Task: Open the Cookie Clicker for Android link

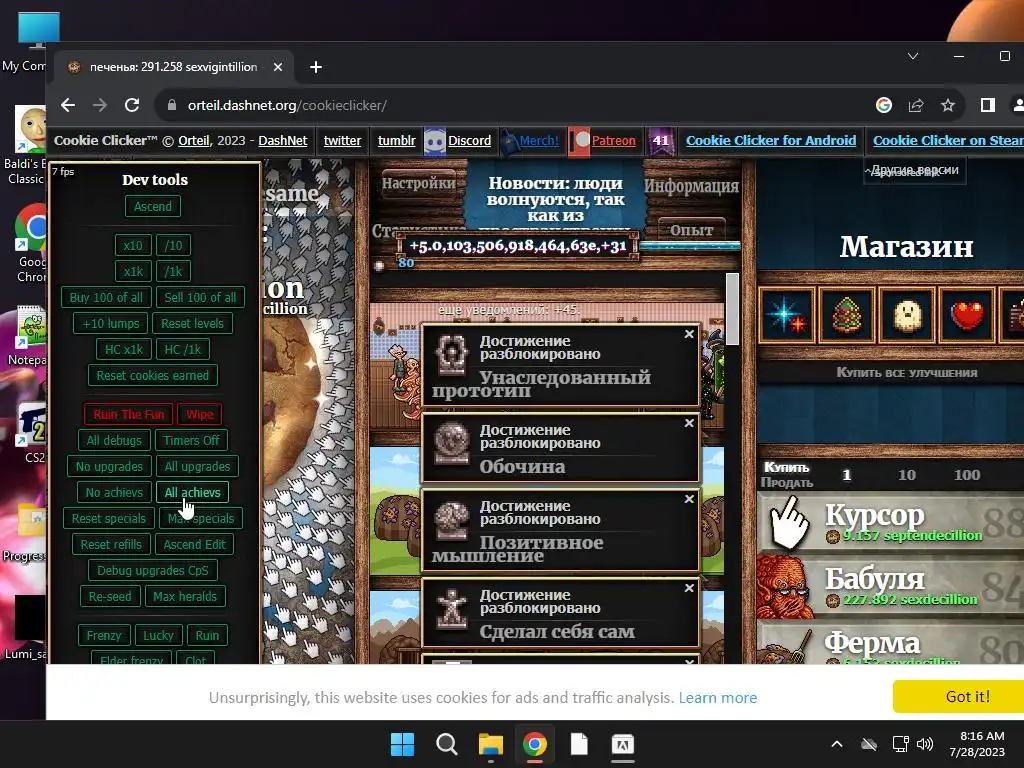Action: (x=771, y=140)
